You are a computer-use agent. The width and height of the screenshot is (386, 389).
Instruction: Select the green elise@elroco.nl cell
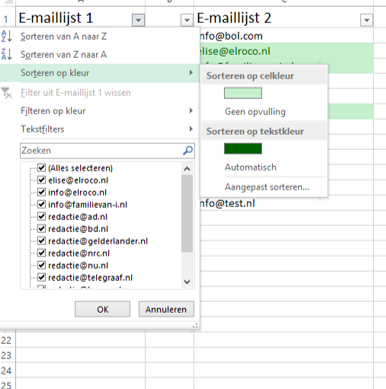286,51
